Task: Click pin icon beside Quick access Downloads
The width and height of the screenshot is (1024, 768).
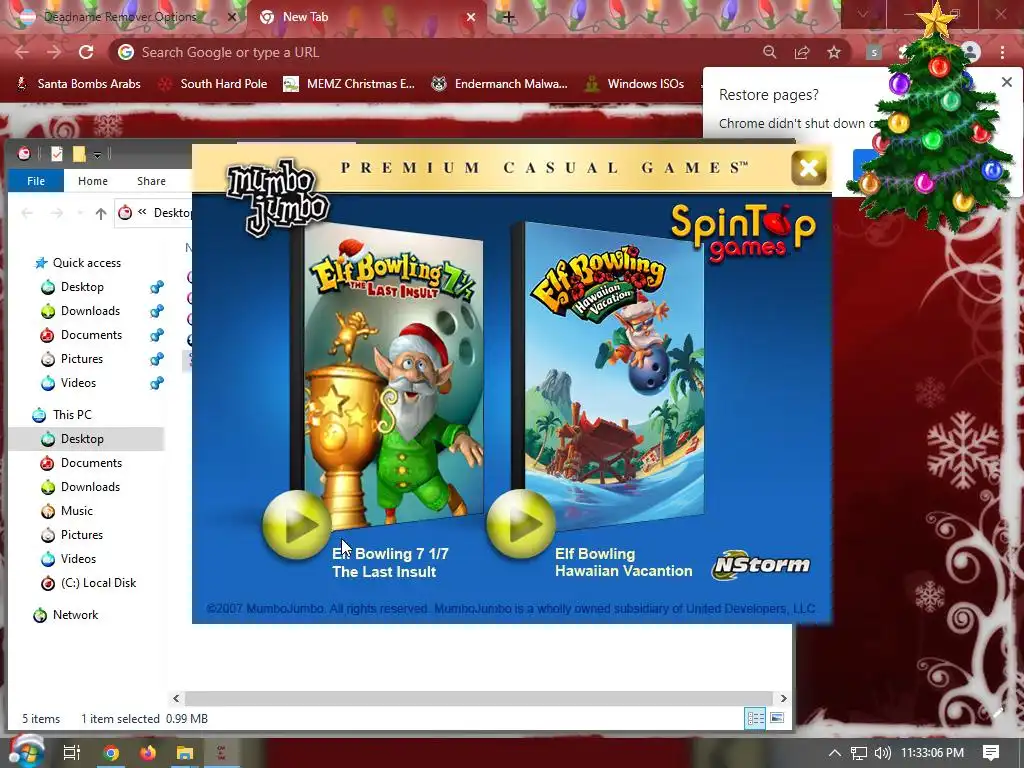Action: pos(157,311)
